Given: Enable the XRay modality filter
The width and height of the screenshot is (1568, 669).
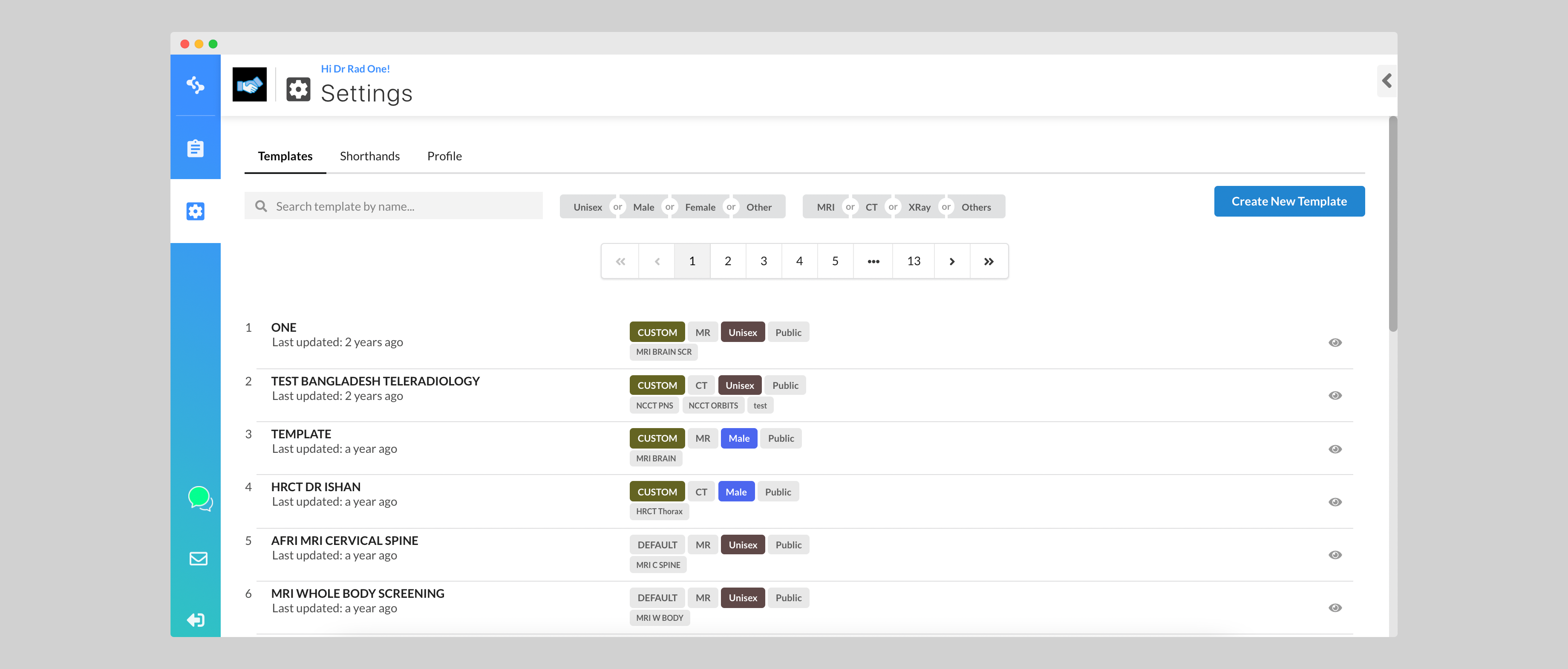Looking at the screenshot, I should [x=919, y=206].
